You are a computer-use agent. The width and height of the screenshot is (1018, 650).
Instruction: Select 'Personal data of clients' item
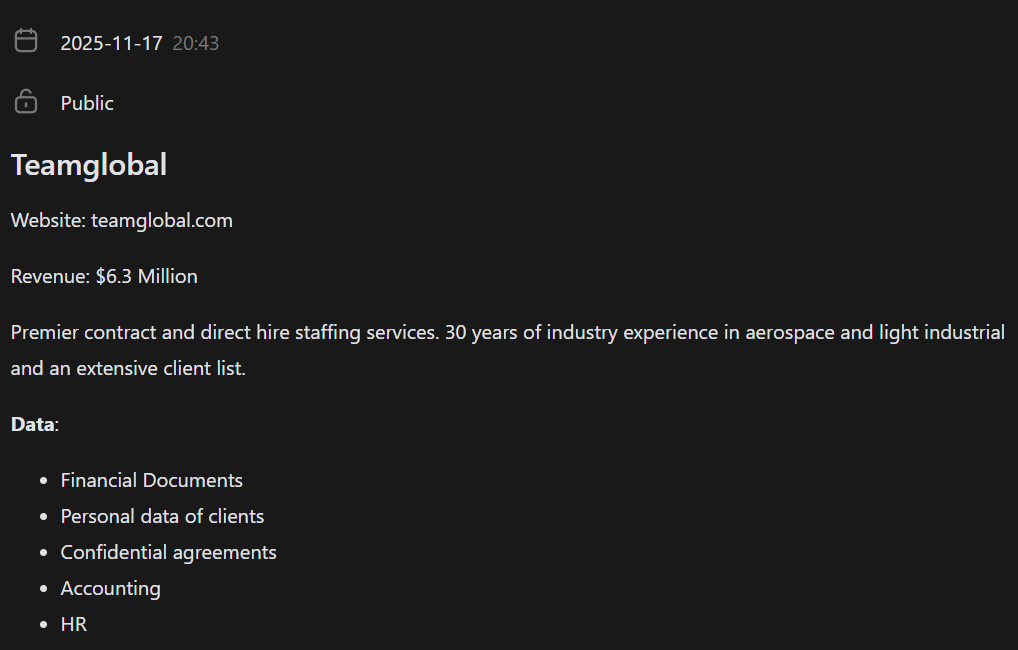[x=162, y=516]
